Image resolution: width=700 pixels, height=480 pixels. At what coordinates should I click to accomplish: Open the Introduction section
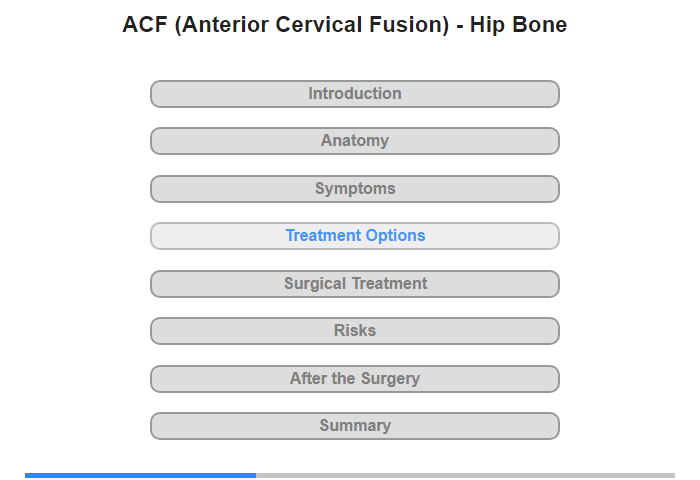pyautogui.click(x=354, y=94)
